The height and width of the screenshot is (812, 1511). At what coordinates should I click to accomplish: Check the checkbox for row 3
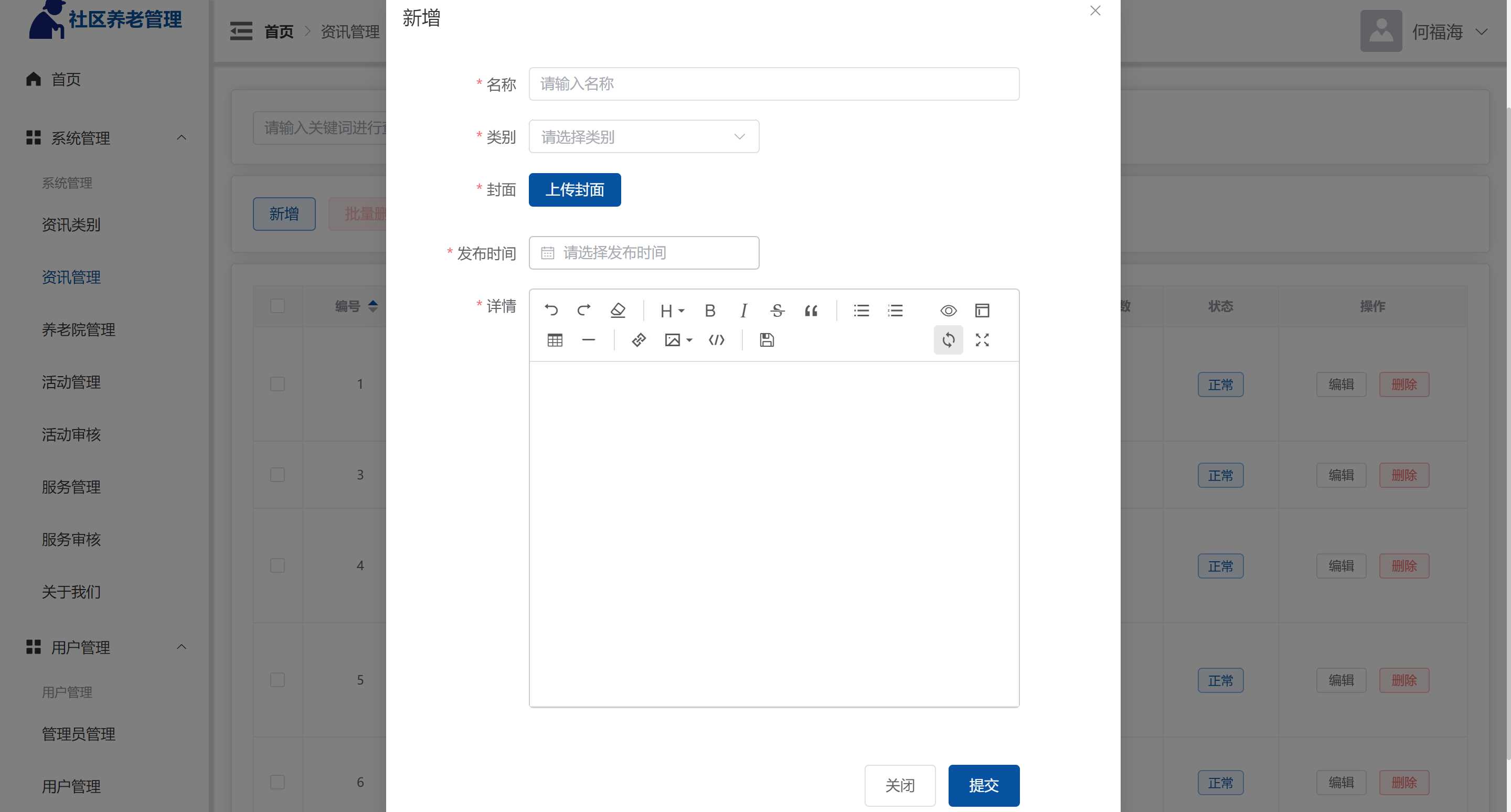tap(278, 475)
